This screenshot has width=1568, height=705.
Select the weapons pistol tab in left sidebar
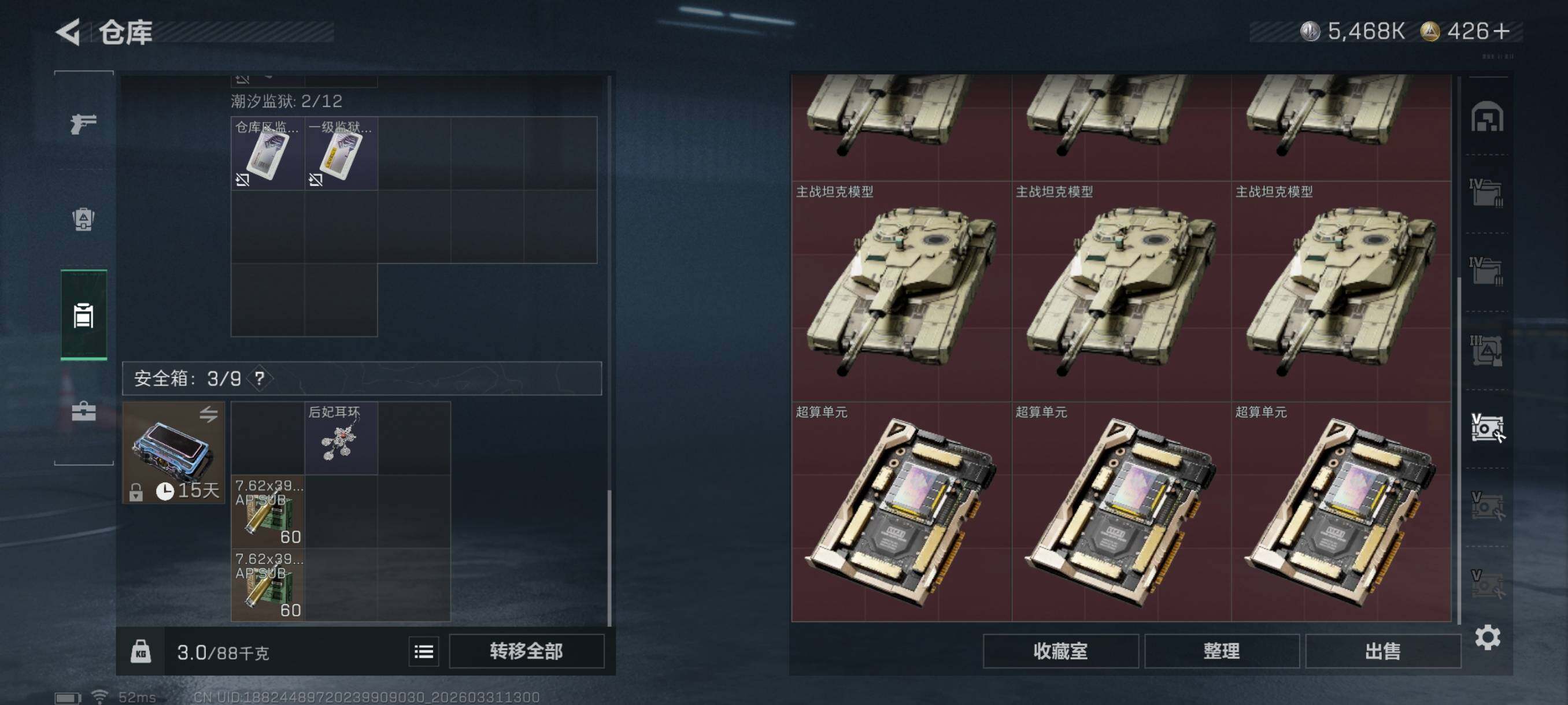(83, 124)
